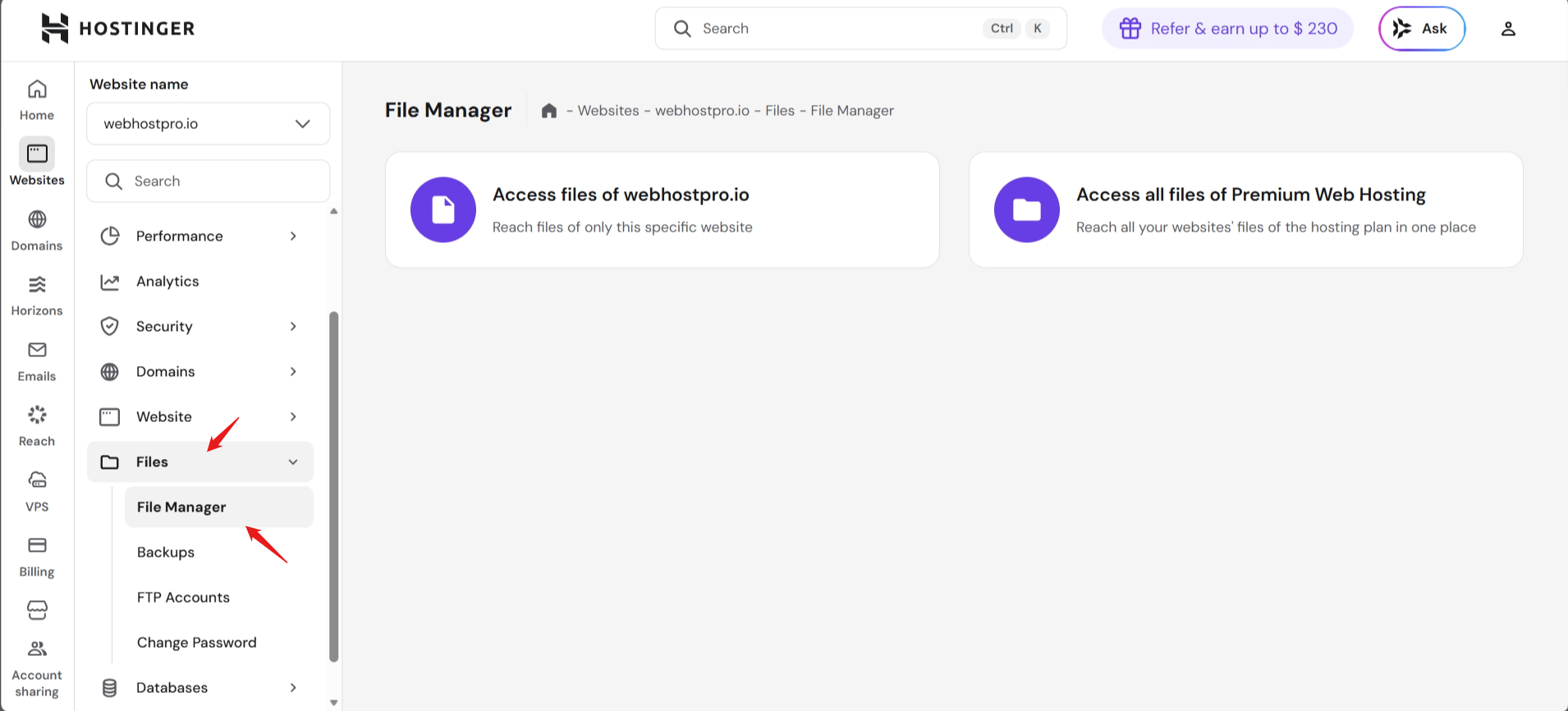Click the Files breadcrumb link
Image resolution: width=1568 pixels, height=711 pixels.
[x=780, y=111]
